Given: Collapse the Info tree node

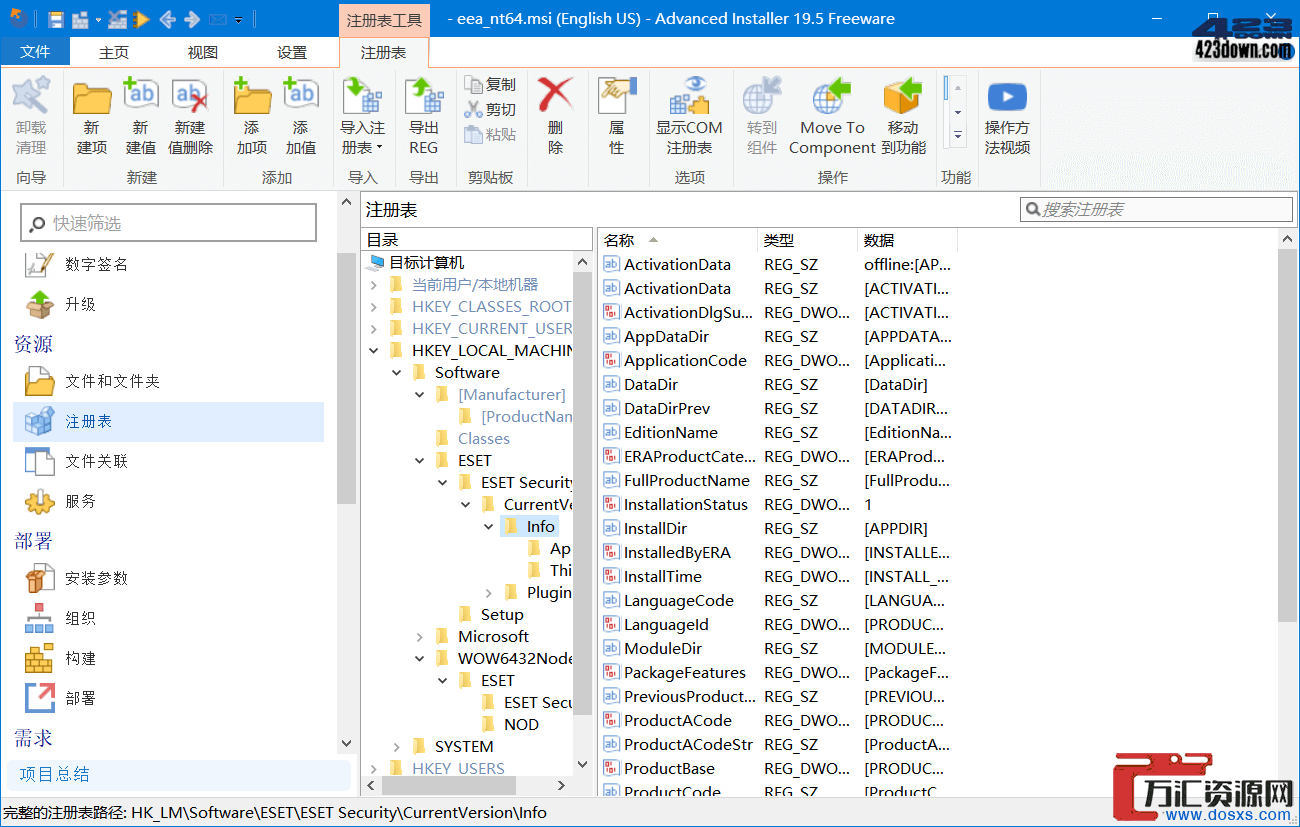Looking at the screenshot, I should pos(489,527).
